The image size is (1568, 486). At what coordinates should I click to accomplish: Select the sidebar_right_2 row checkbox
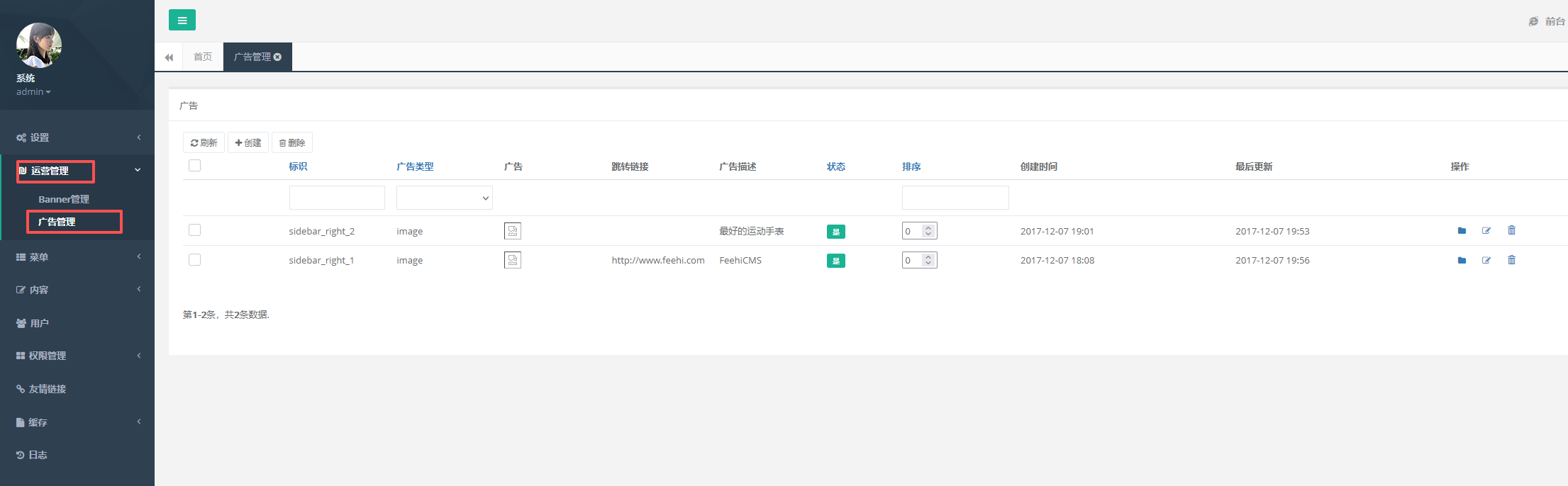(x=194, y=230)
